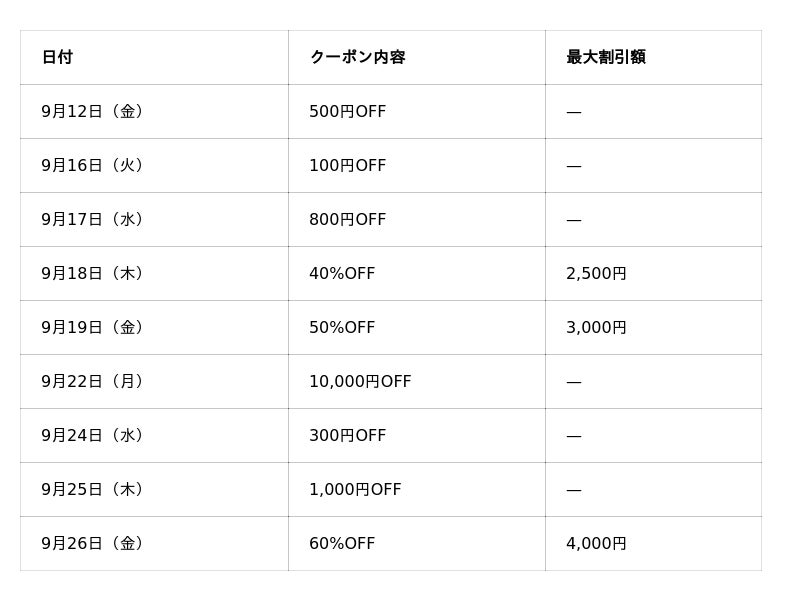
Task: Select the 800円OFF coupon cell
Action: (x=347, y=219)
